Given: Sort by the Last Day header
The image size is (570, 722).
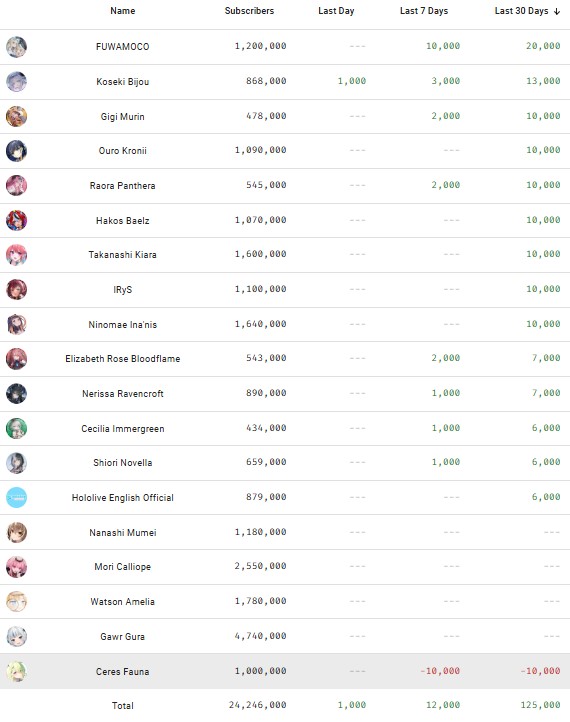Looking at the screenshot, I should (x=336, y=11).
